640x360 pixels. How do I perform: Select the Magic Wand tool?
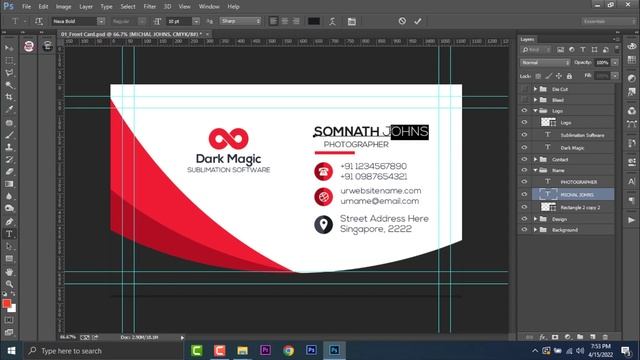point(9,85)
